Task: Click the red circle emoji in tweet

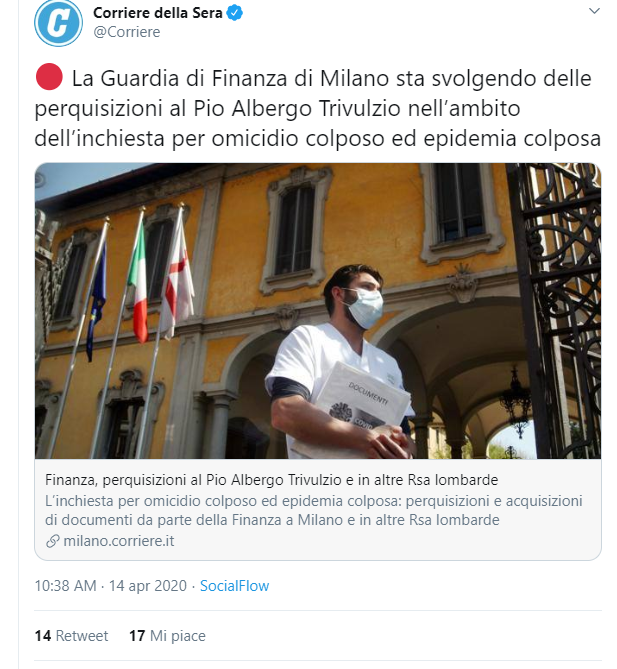Action: click(x=49, y=77)
